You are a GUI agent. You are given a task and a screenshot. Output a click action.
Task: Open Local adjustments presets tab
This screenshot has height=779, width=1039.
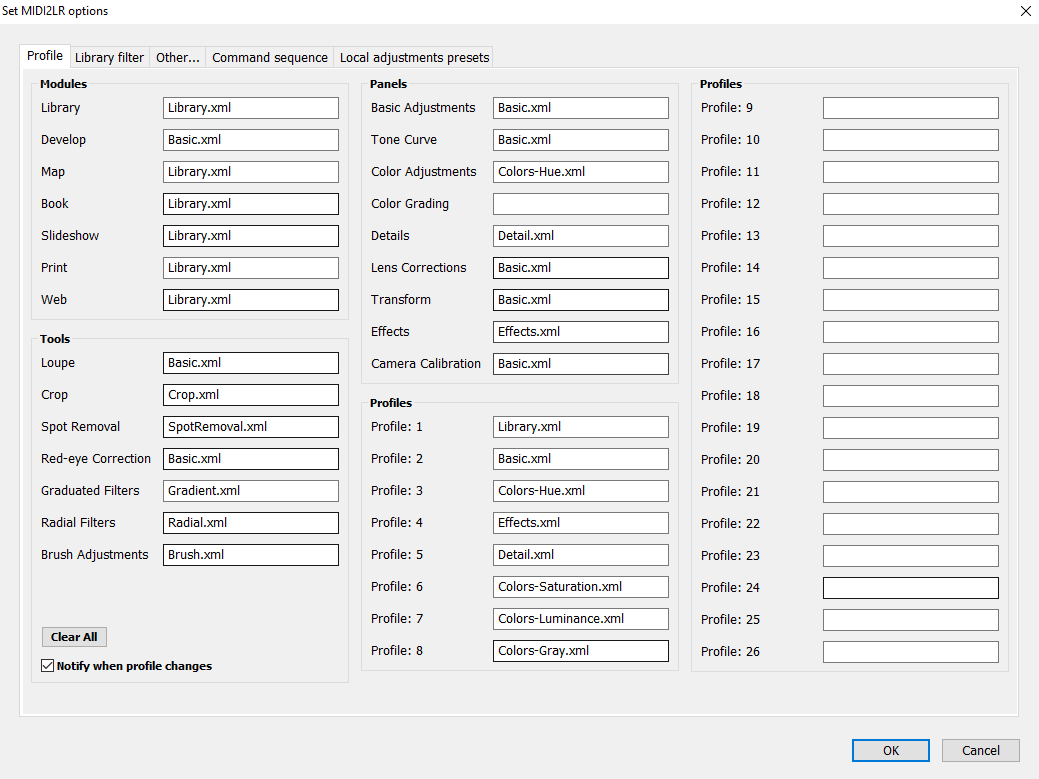point(414,57)
